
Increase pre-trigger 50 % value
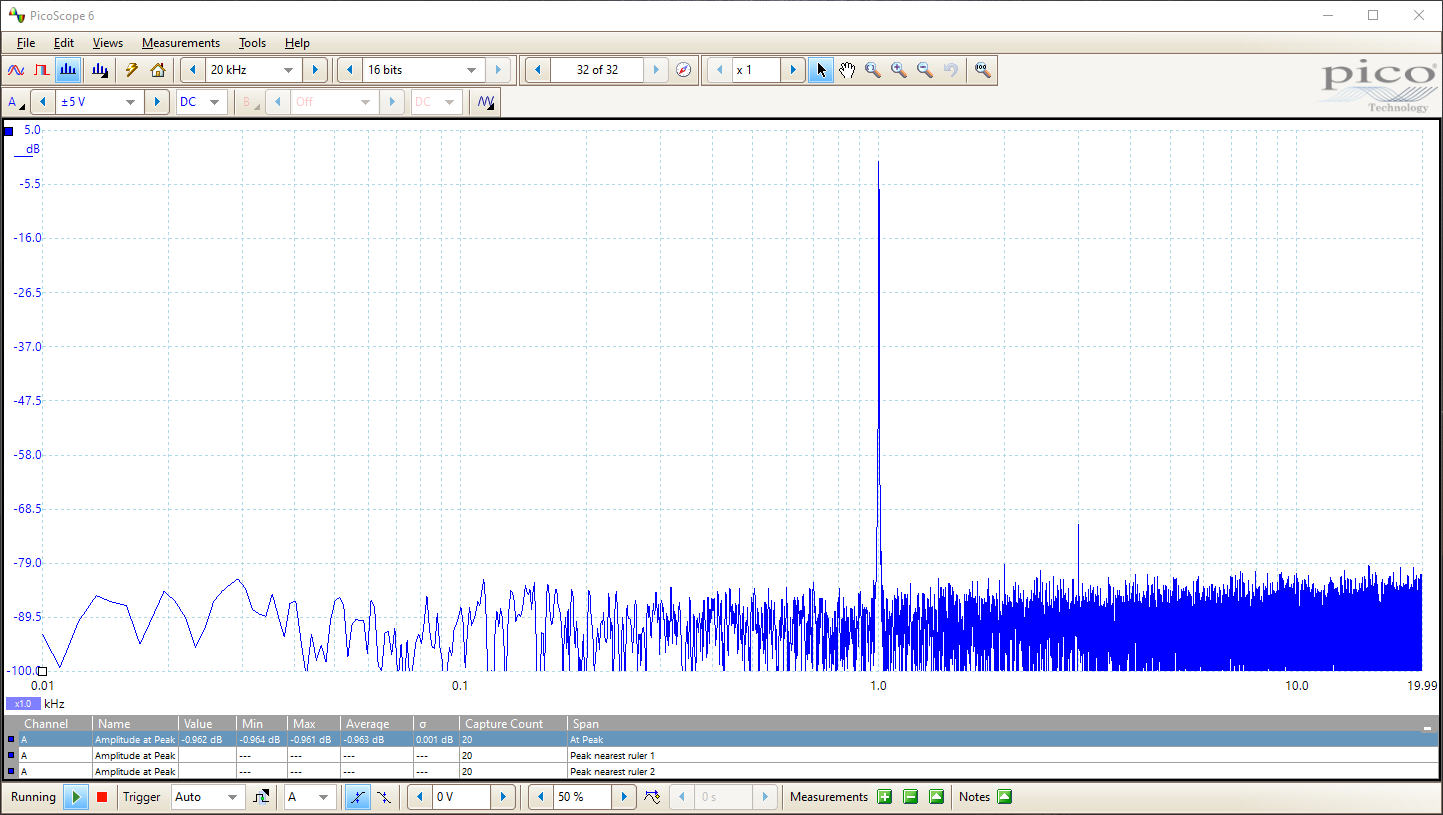(624, 797)
